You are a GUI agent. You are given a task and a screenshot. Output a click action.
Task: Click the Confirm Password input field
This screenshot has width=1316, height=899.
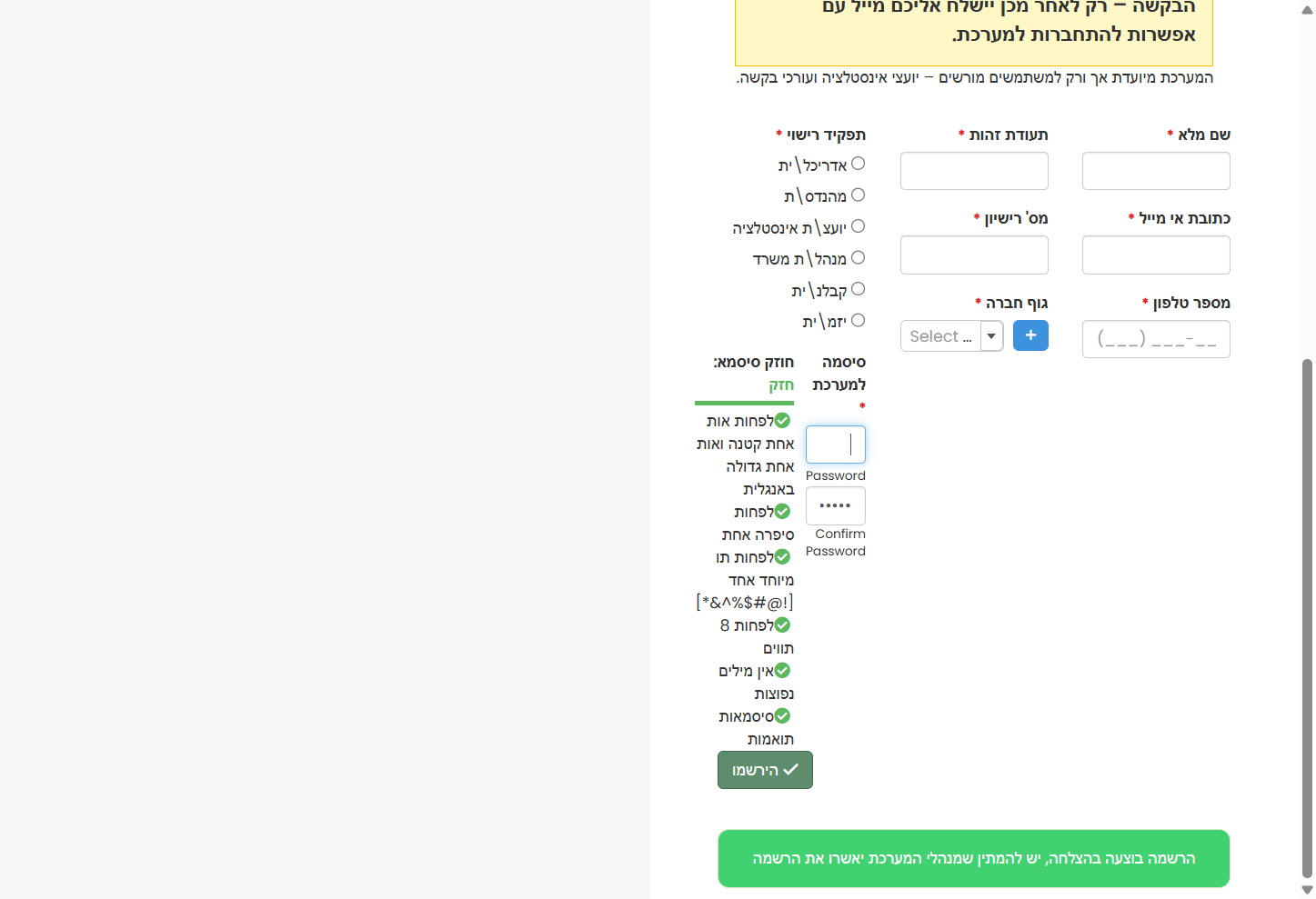click(x=836, y=505)
